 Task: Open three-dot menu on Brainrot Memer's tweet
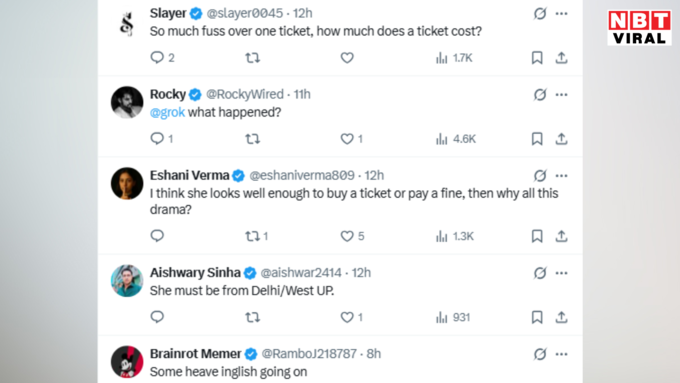point(562,354)
